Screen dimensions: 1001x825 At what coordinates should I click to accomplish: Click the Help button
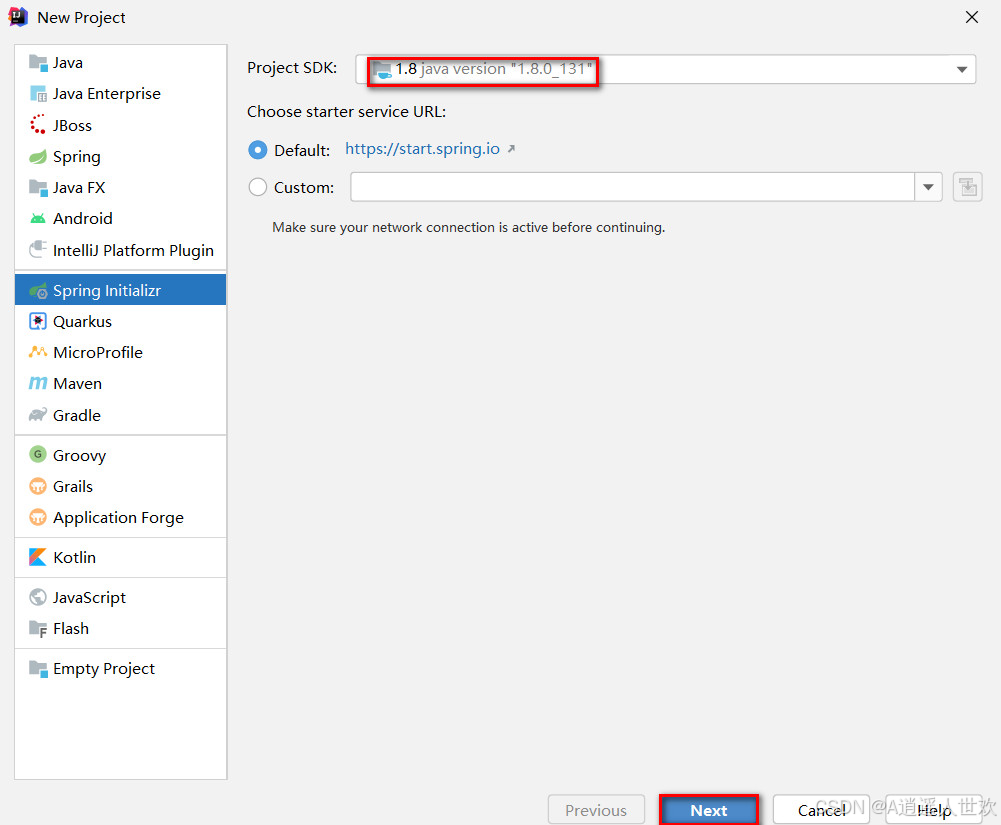click(x=933, y=810)
